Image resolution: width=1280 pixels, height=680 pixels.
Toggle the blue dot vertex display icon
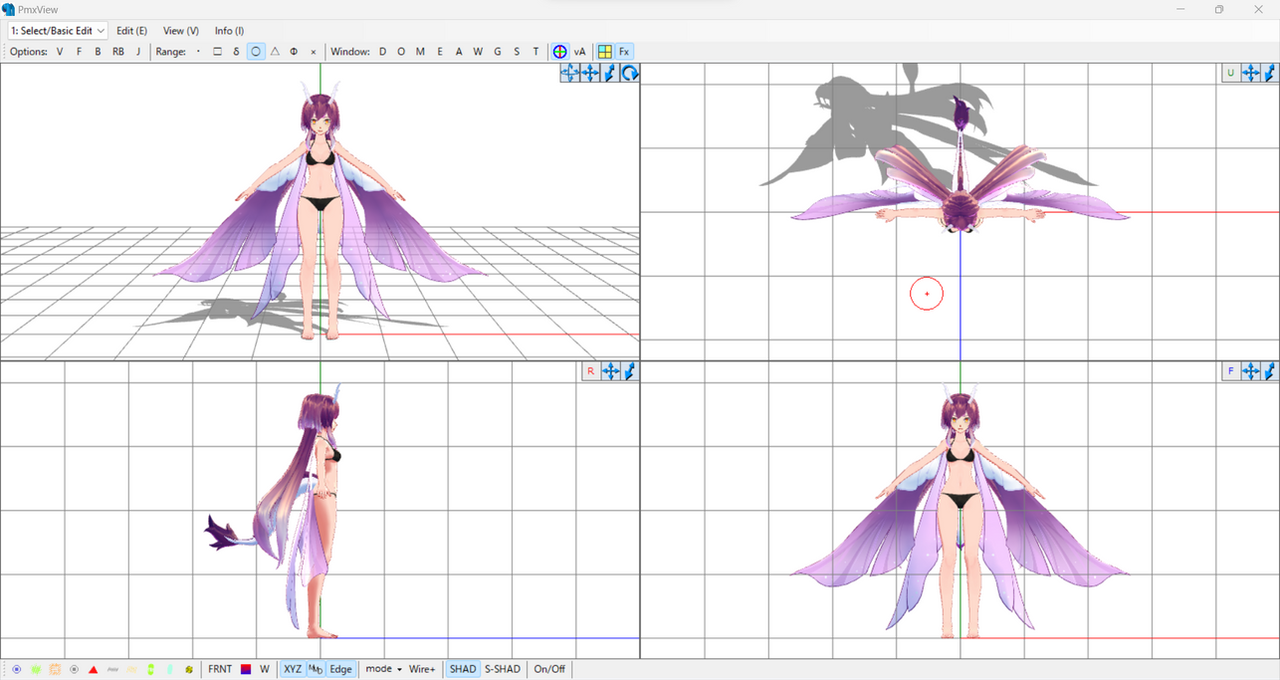pos(17,669)
